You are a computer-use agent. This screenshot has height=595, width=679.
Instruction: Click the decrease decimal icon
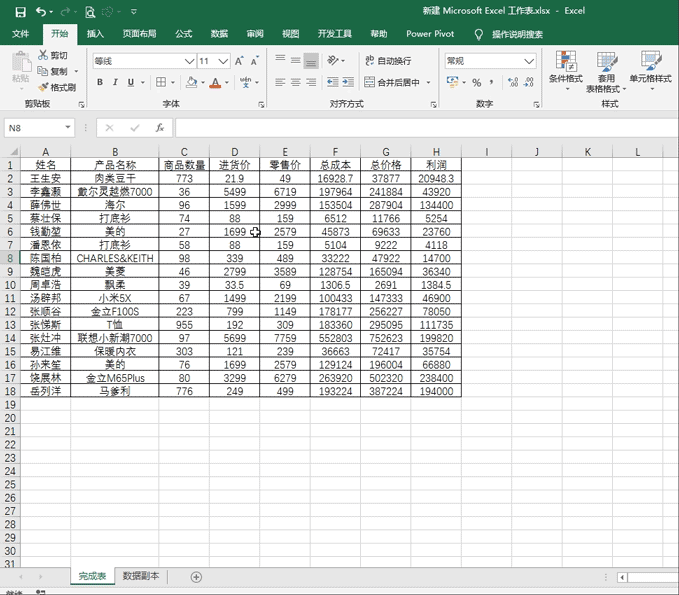(x=529, y=82)
